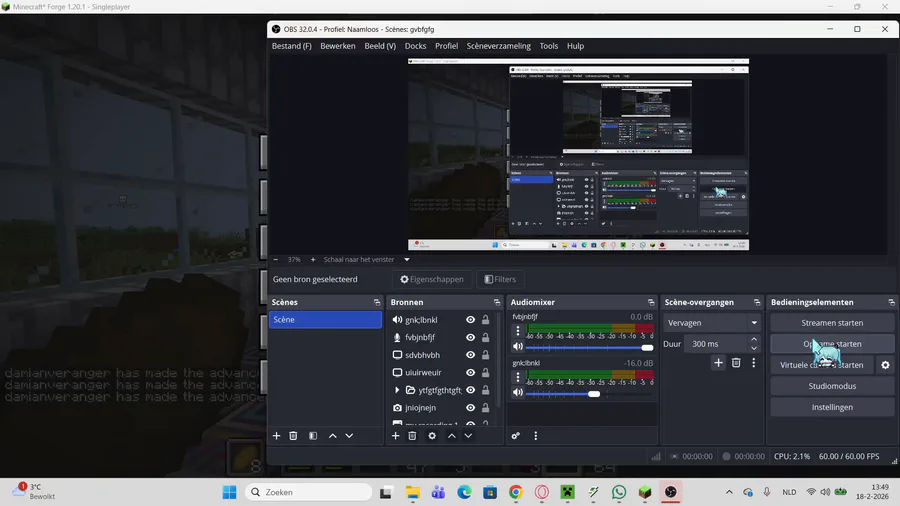Add a new scene with plus icon
900x506 pixels.
click(276, 436)
